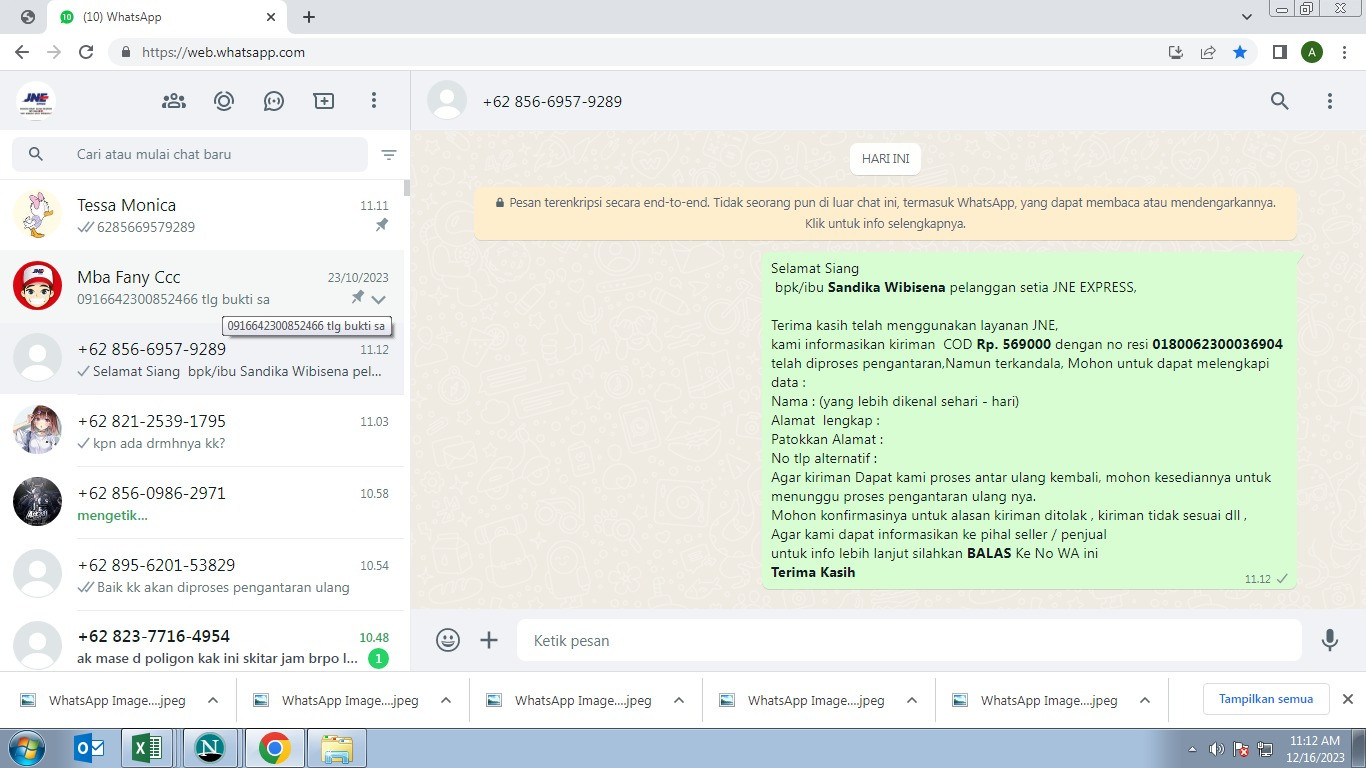This screenshot has width=1366, height=768.
Task: Toggle the unread chats filter icon
Action: [x=389, y=155]
